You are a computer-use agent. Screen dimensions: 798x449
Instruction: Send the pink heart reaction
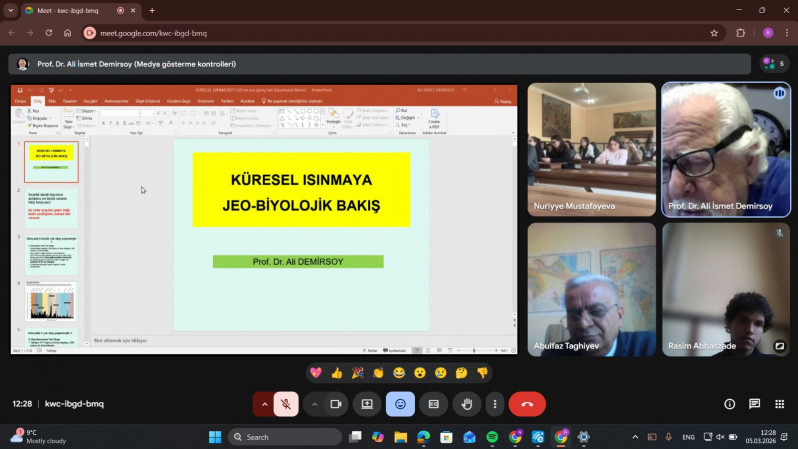[316, 373]
